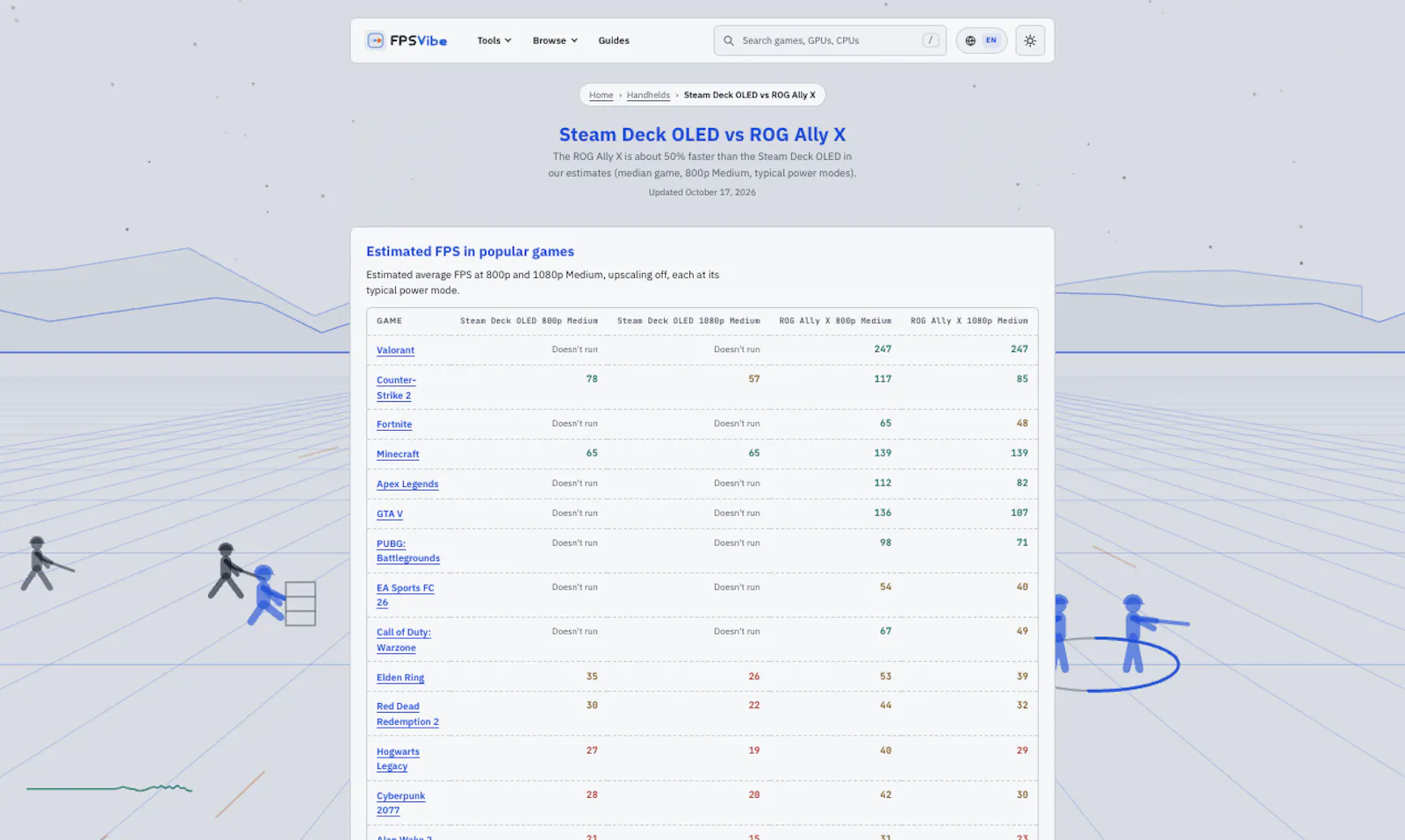The height and width of the screenshot is (840, 1405).
Task: Click Elden Ring value 35
Action: pos(592,677)
